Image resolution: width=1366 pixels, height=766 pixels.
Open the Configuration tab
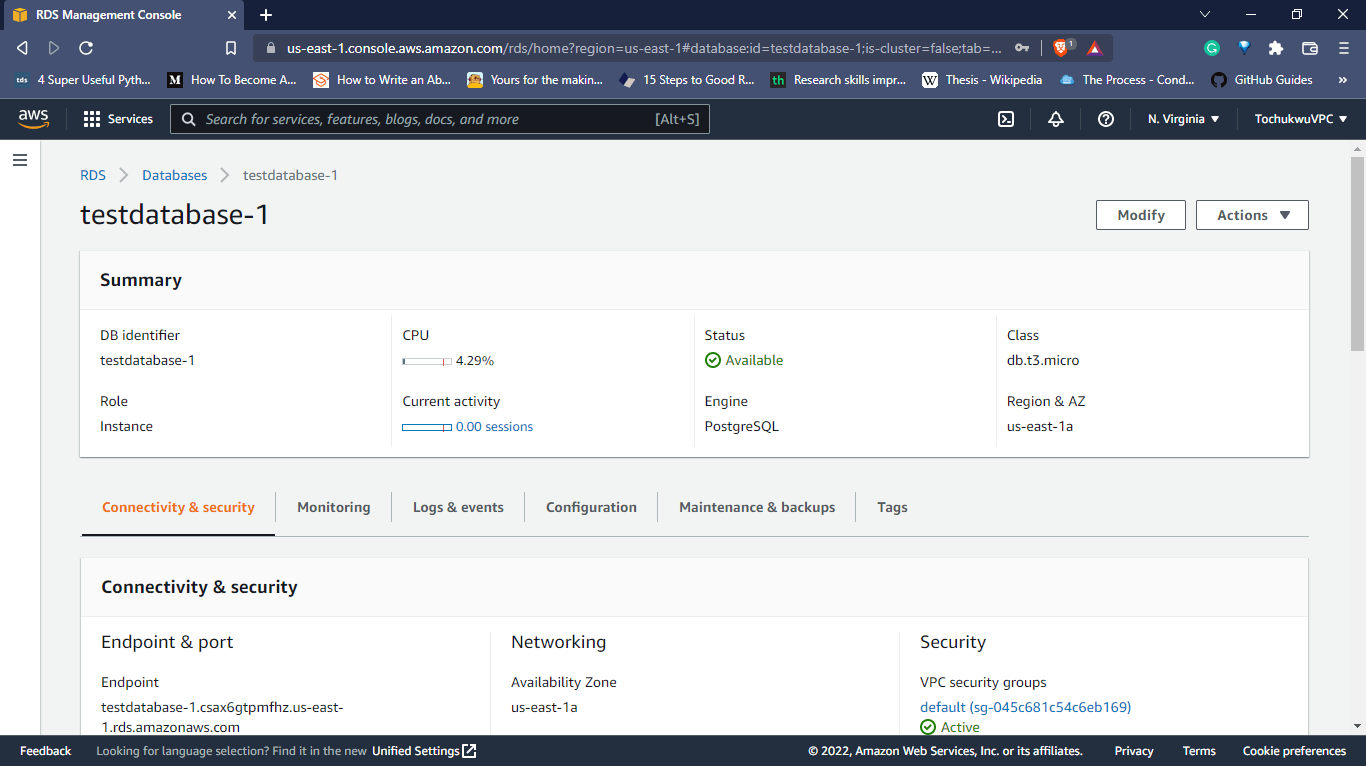pos(591,507)
